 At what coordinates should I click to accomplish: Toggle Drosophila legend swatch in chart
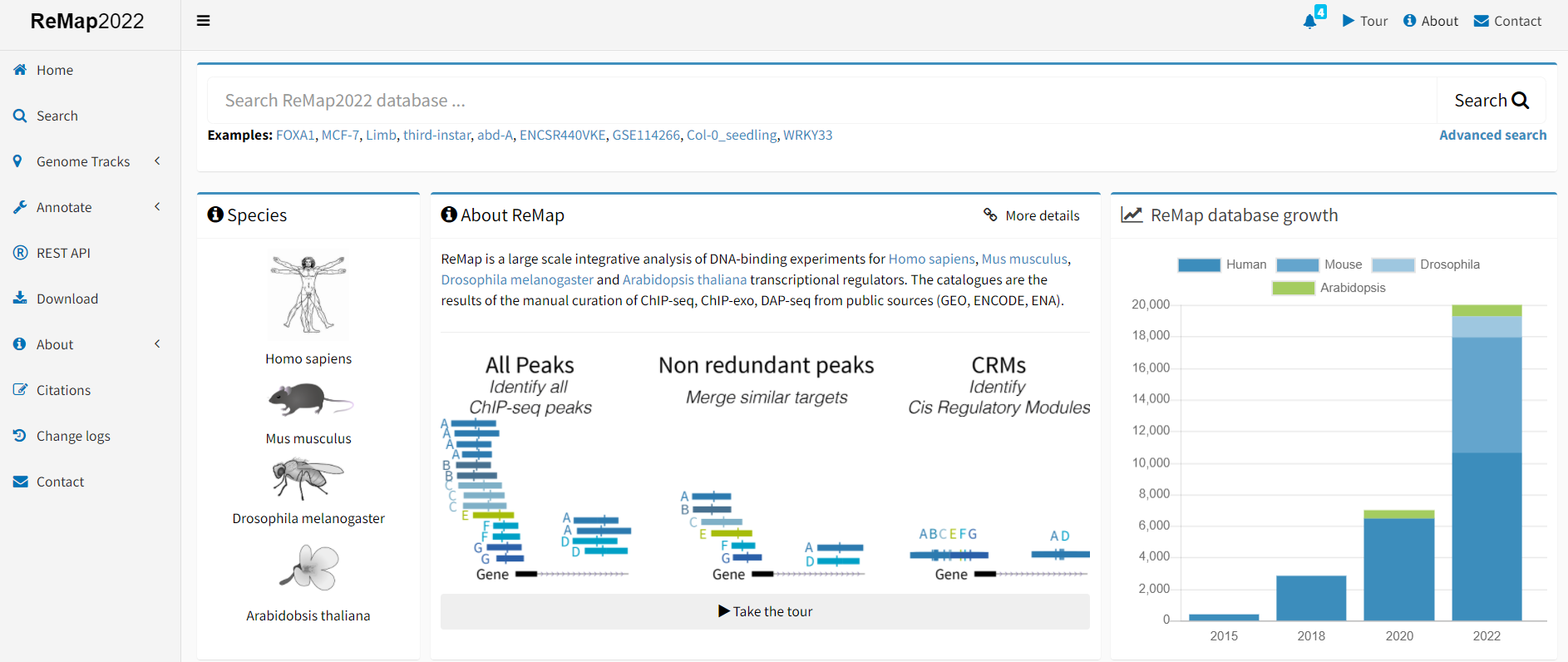click(1393, 264)
